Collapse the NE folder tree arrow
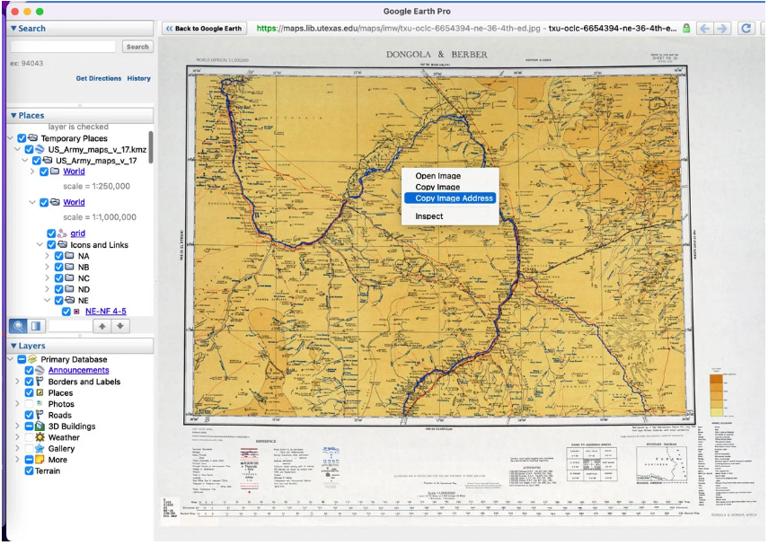Screen dimensions: 768x545 [48, 301]
